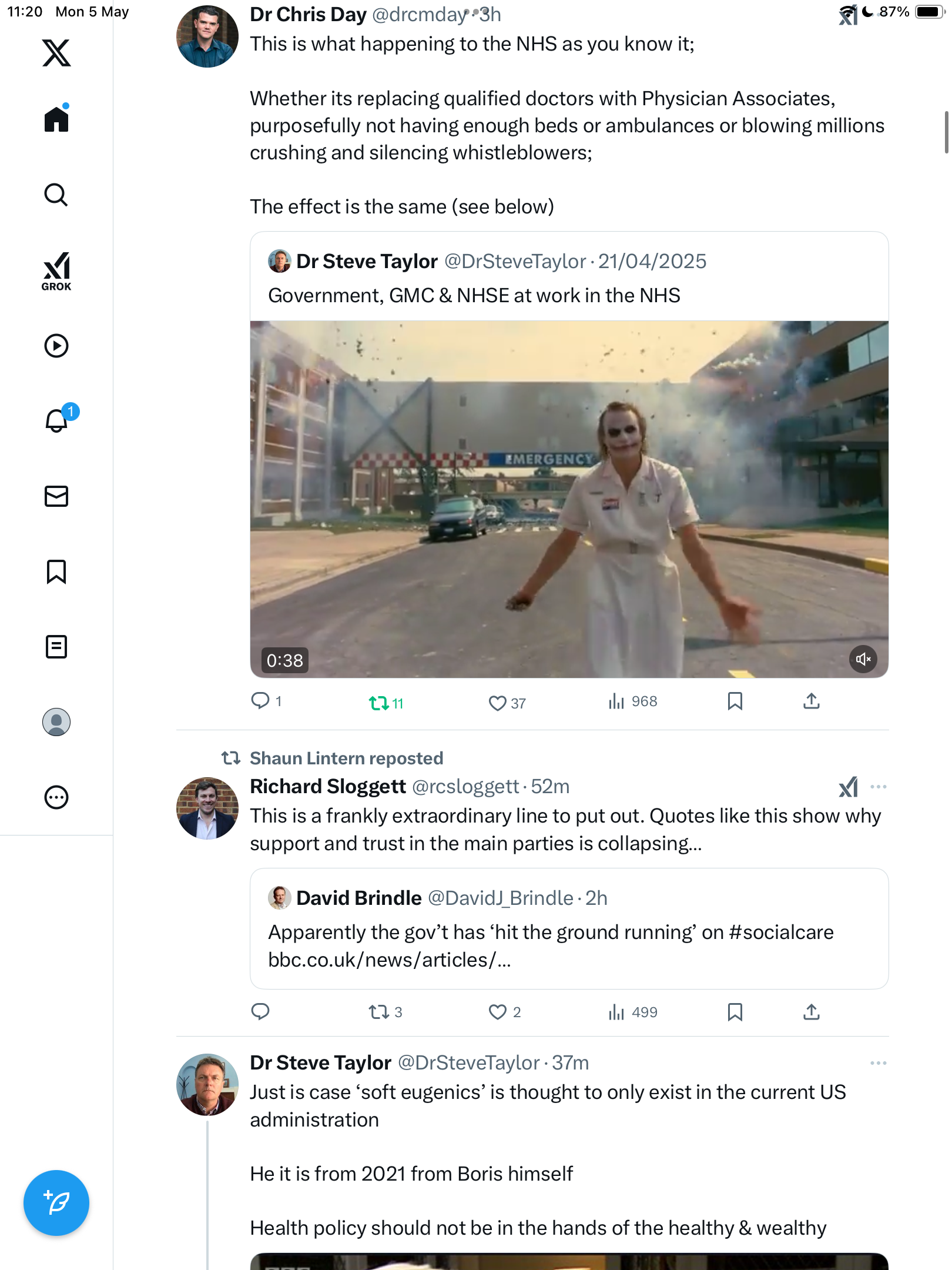The height and width of the screenshot is (1270, 952).
Task: Unmute the Joker video
Action: click(863, 659)
